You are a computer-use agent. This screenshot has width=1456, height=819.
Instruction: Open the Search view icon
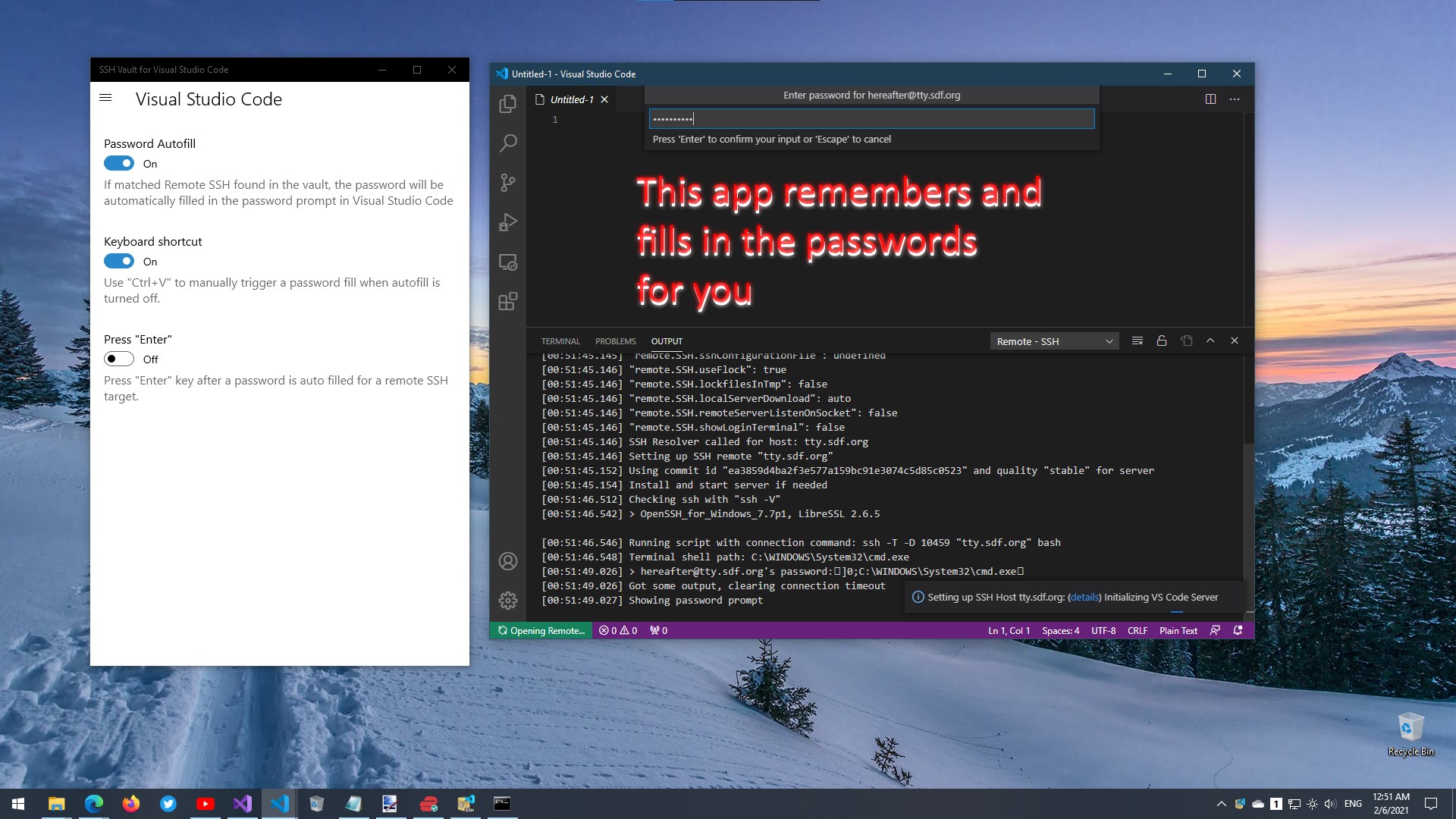pyautogui.click(x=508, y=143)
